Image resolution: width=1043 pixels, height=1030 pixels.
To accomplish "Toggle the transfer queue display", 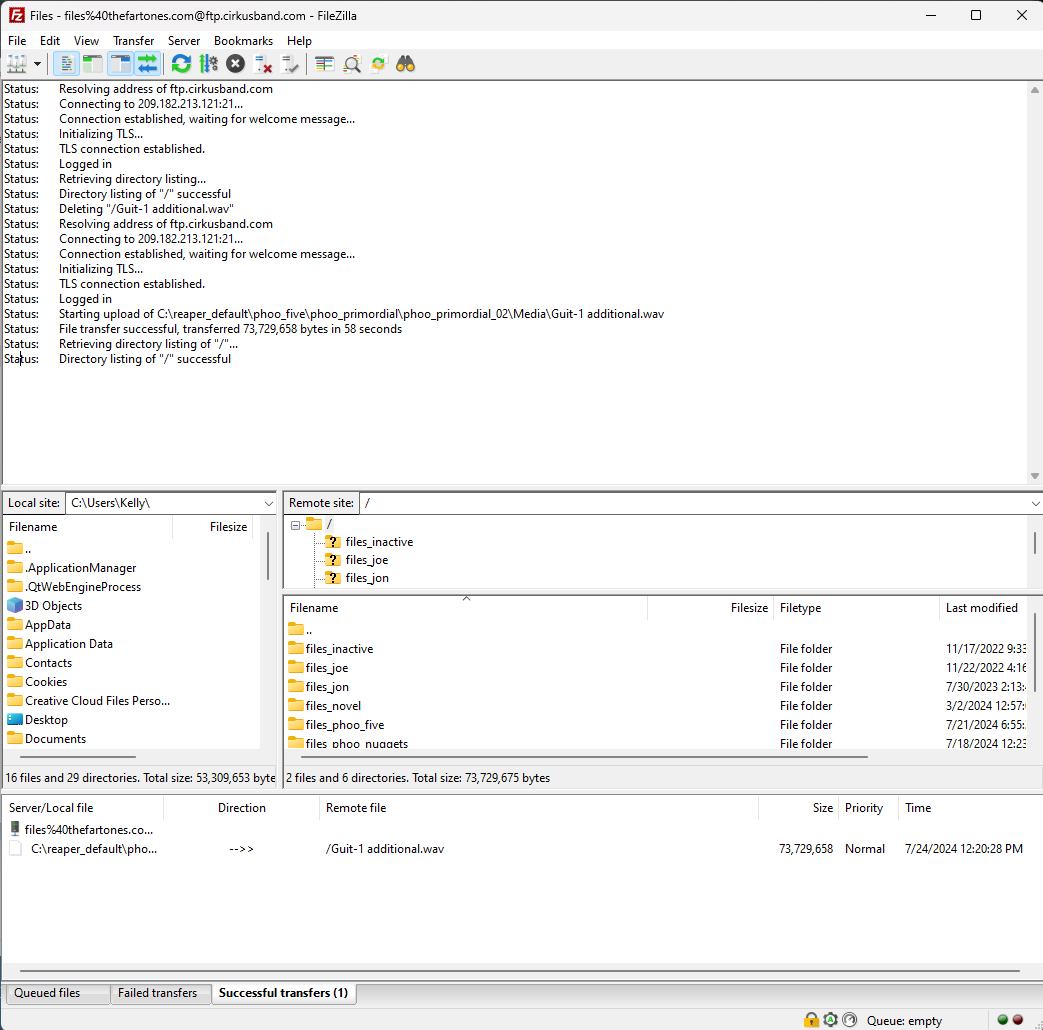I will (147, 64).
